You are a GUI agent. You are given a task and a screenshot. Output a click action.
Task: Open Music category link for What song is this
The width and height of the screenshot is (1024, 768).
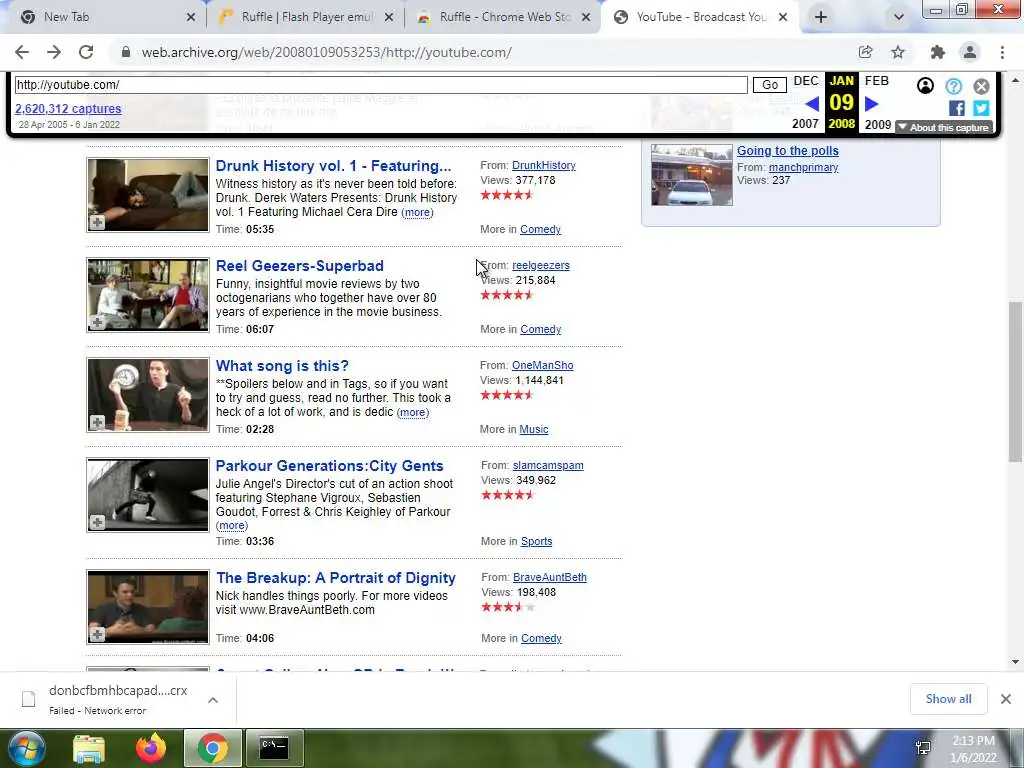[534, 429]
